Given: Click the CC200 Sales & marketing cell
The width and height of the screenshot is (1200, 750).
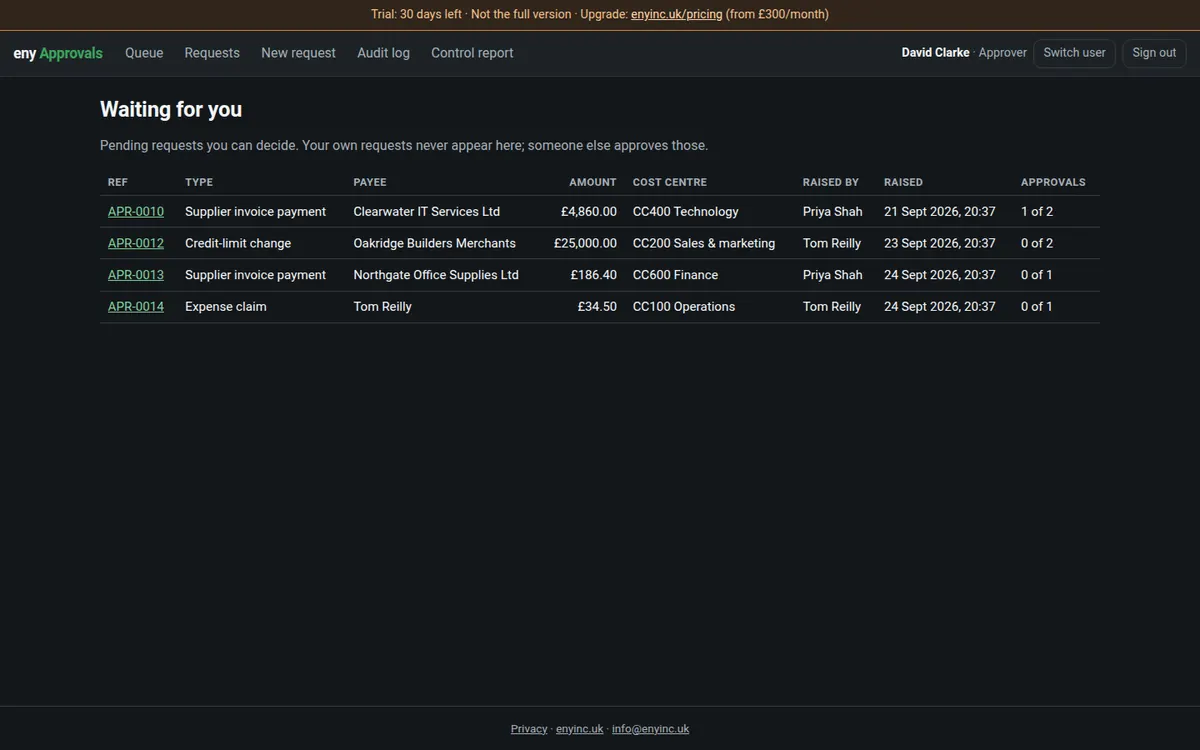Looking at the screenshot, I should coord(704,243).
